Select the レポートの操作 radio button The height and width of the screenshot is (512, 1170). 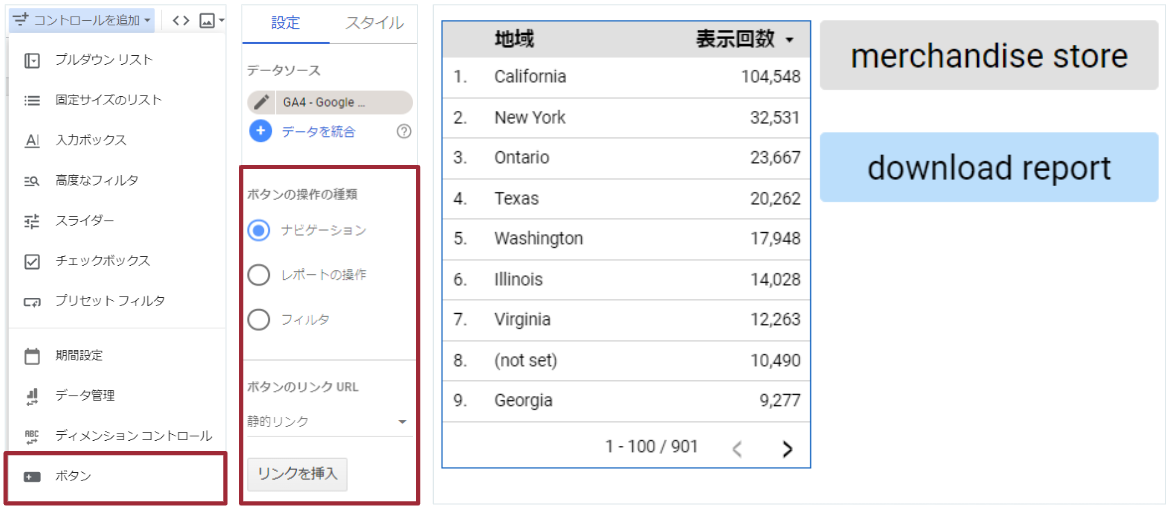click(259, 275)
